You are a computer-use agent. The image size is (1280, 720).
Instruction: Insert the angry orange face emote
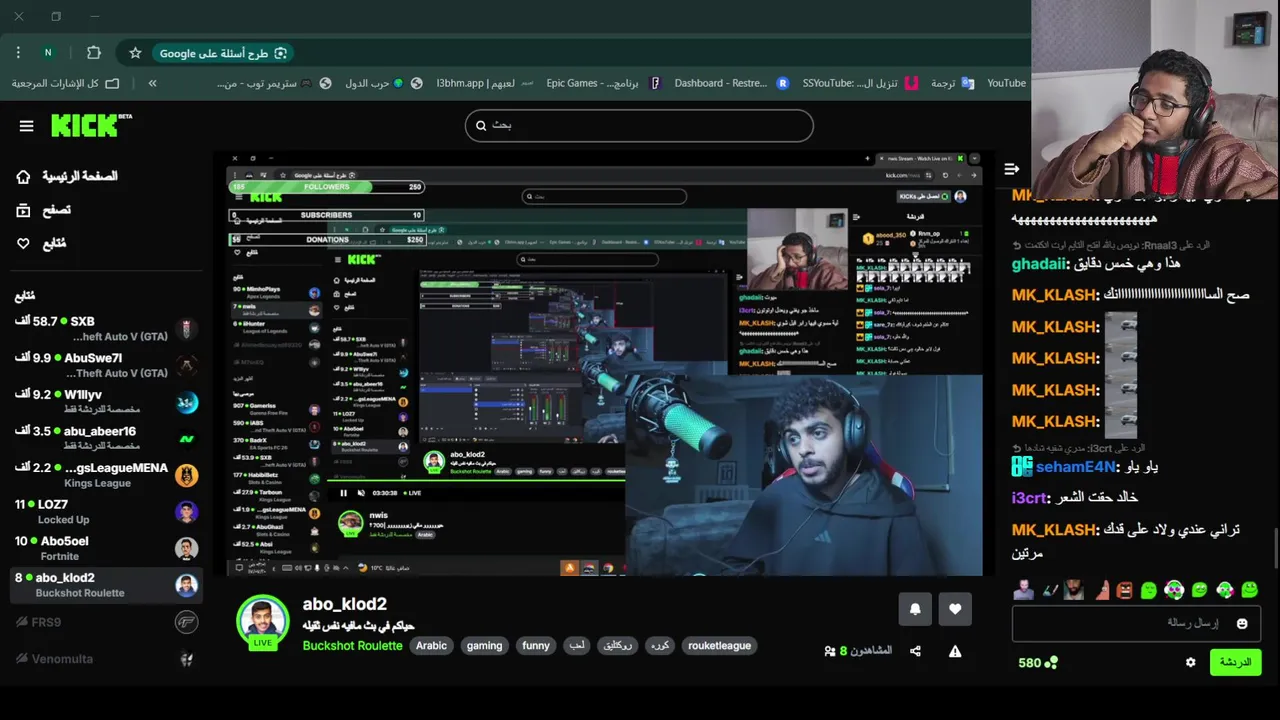pyautogui.click(x=1124, y=591)
